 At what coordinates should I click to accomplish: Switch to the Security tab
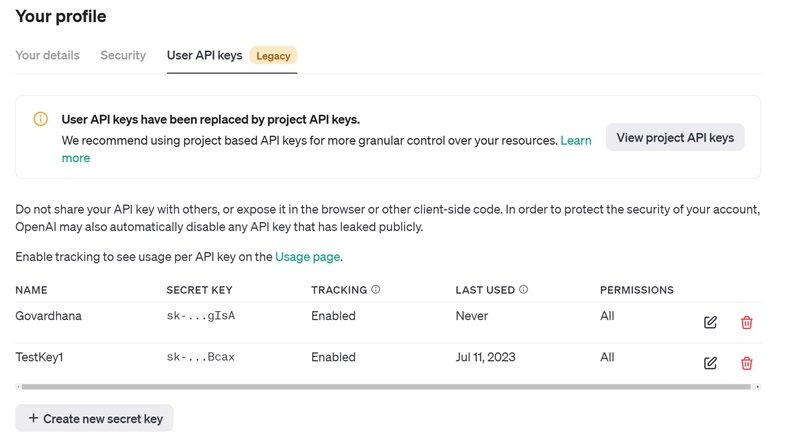[x=123, y=55]
